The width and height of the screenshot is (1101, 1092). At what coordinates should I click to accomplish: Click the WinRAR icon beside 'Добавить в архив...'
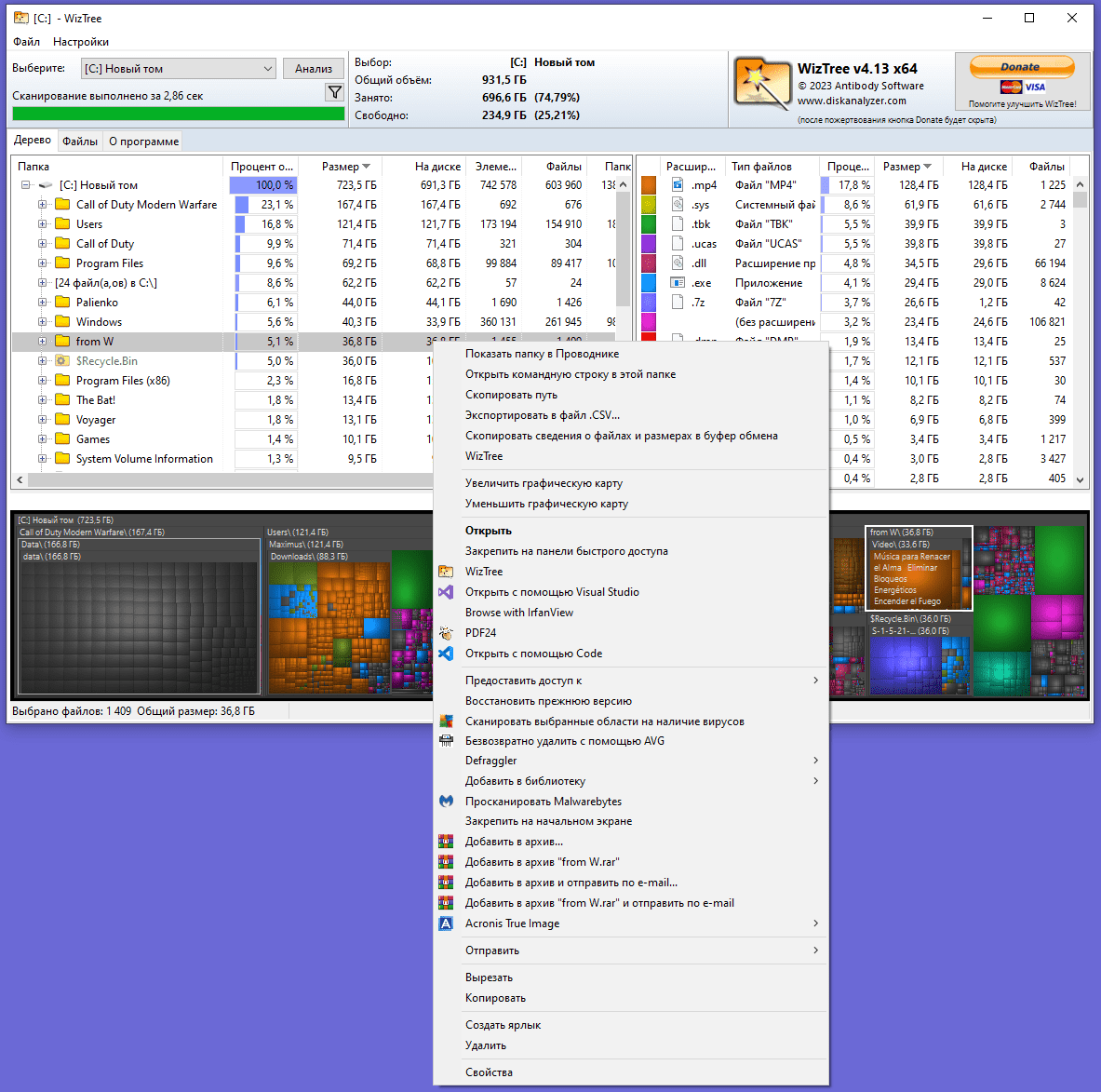coord(446,842)
